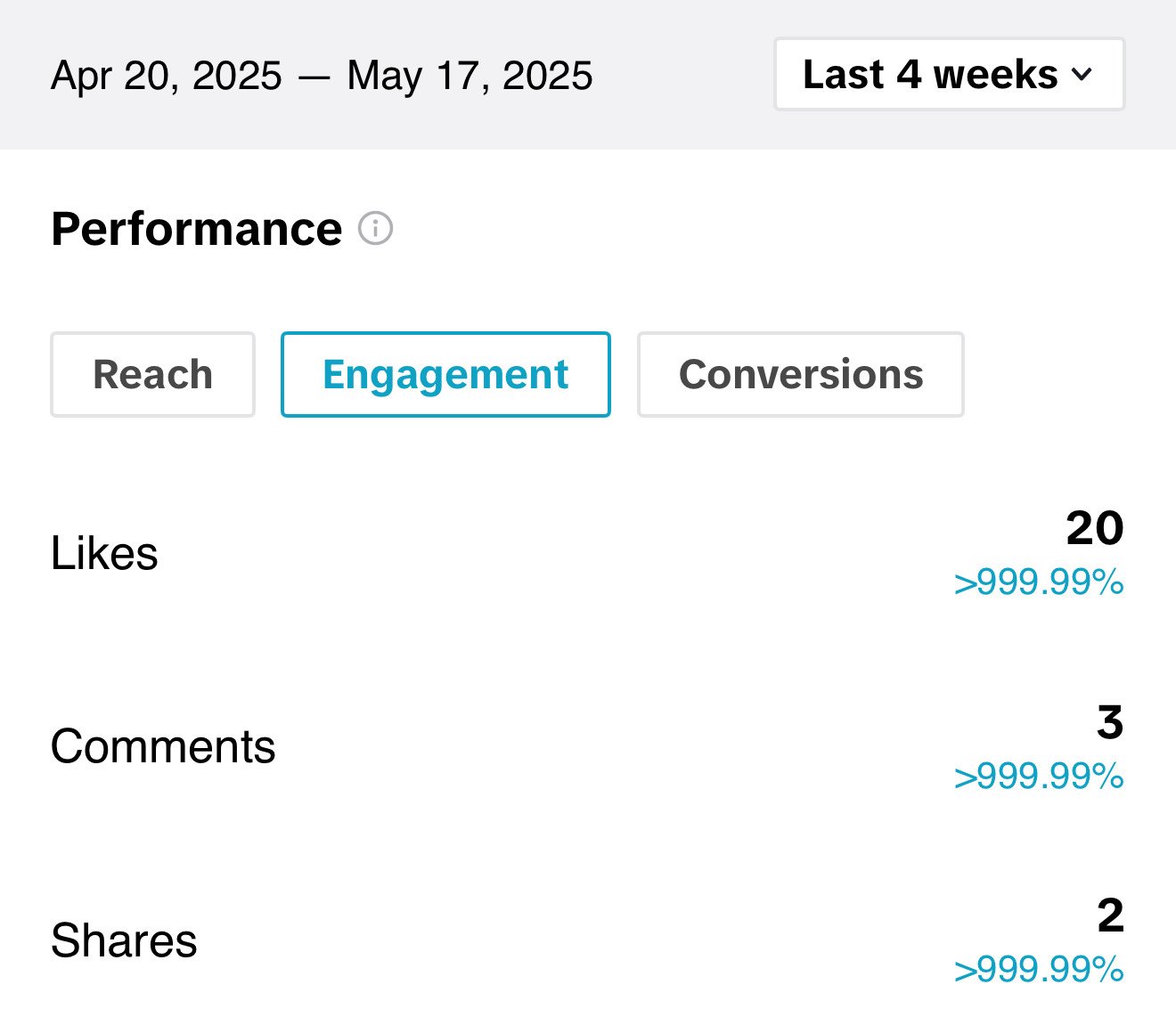The image size is (1176, 1017).
Task: Click the percentage change under Shares count
Action: point(1039,970)
